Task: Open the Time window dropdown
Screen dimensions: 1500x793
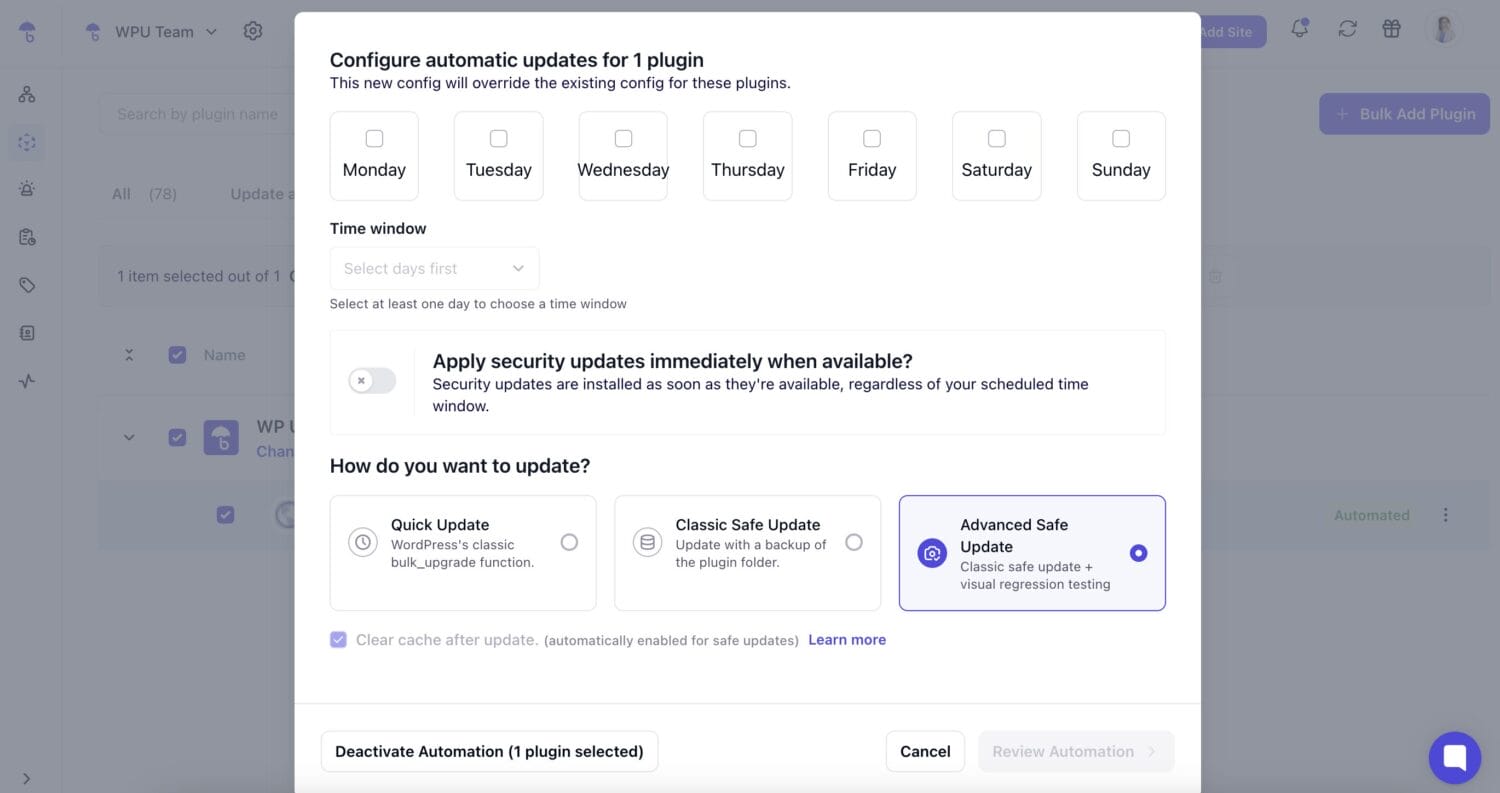Action: coord(434,268)
